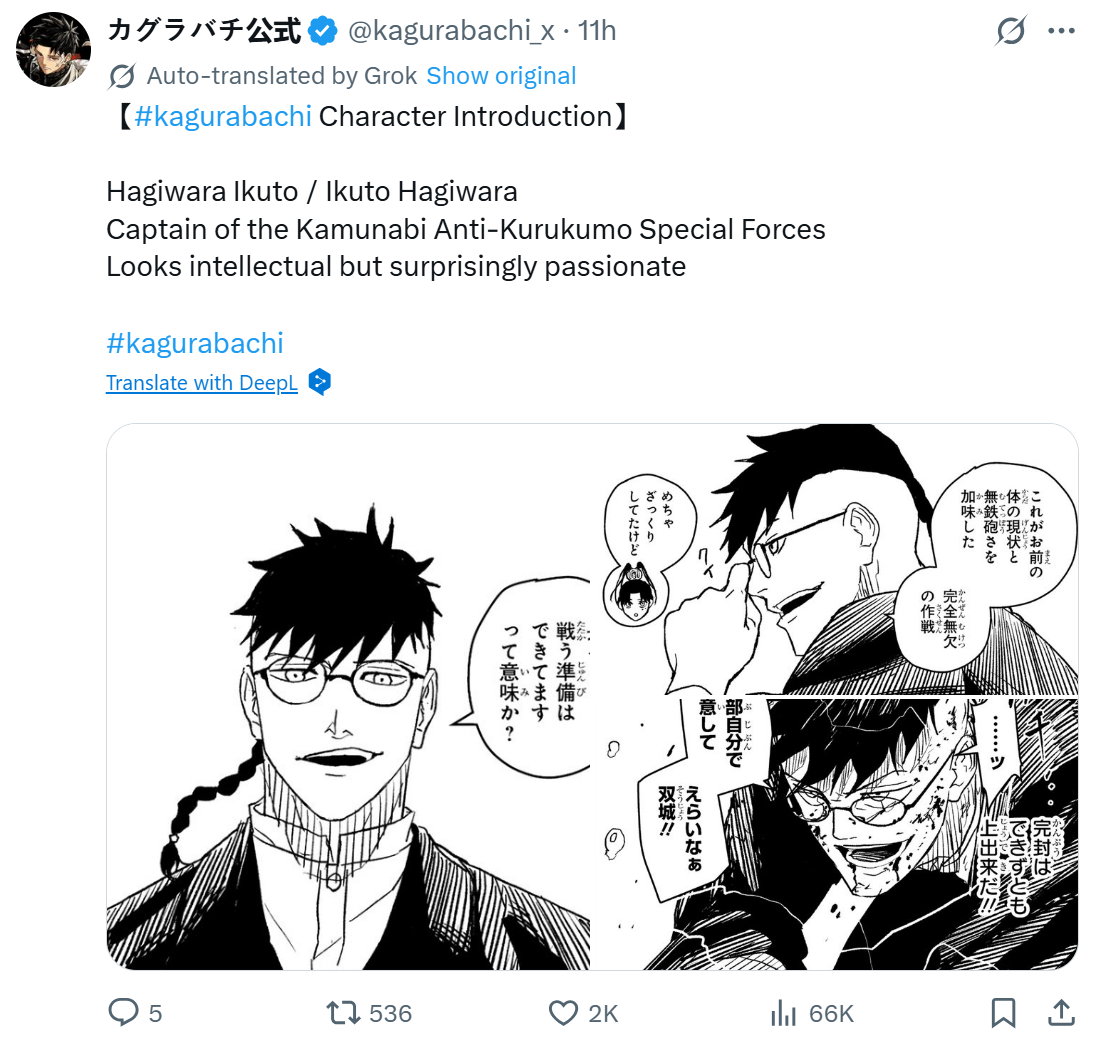This screenshot has width=1098, height=1045.
Task: Click Translate with DeepL link
Action: click(x=202, y=383)
